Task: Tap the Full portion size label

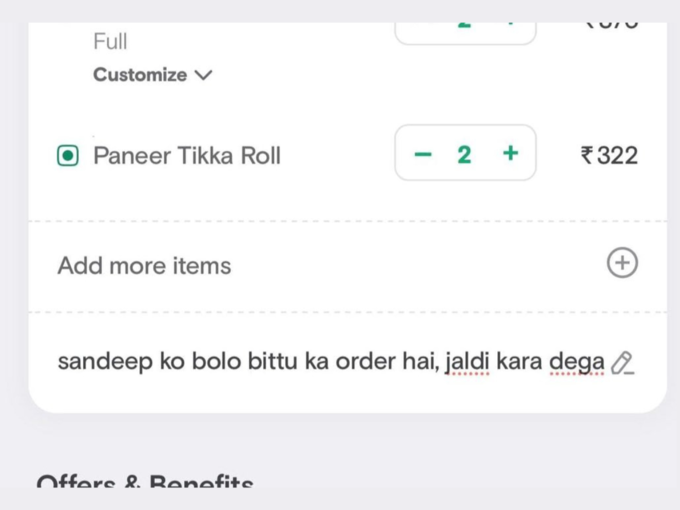Action: [110, 42]
